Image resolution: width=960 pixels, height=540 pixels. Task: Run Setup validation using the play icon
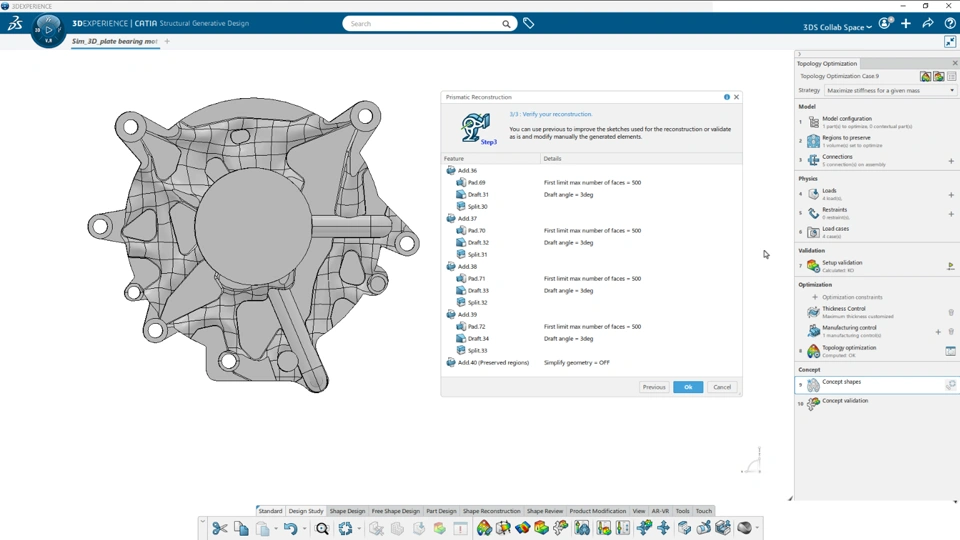(950, 266)
